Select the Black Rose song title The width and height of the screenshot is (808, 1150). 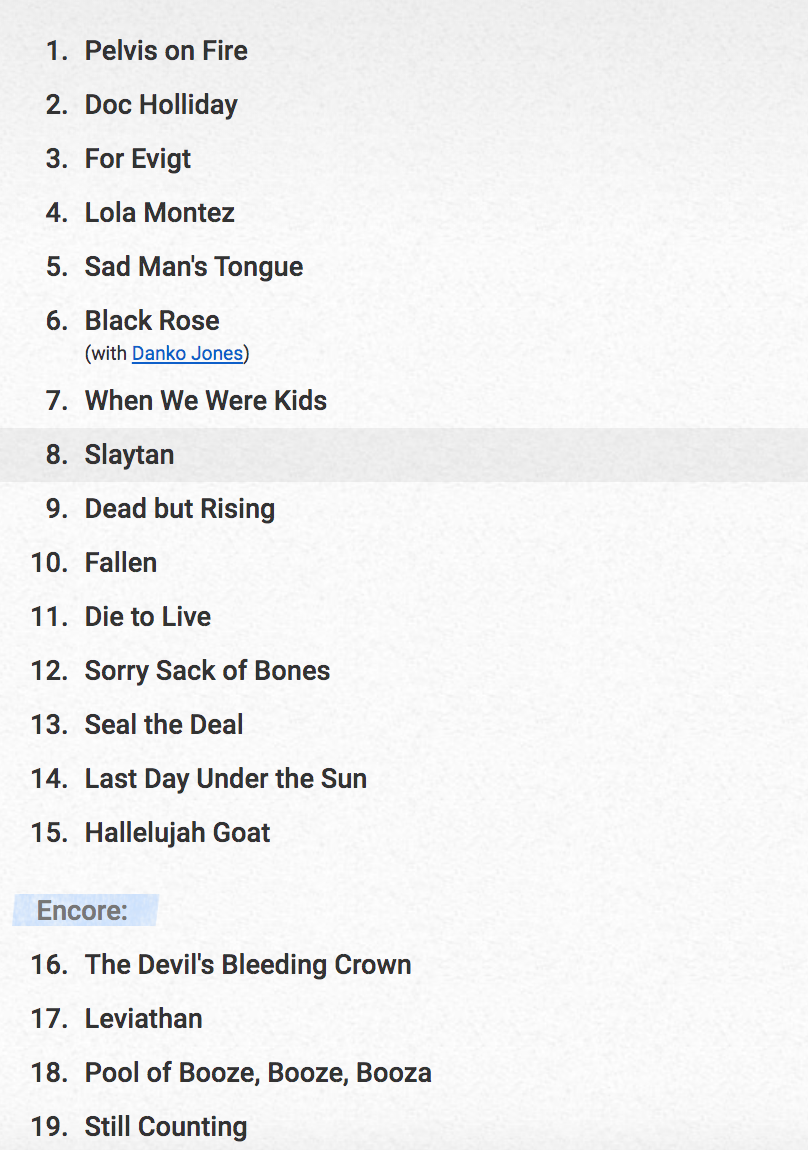[x=153, y=321]
